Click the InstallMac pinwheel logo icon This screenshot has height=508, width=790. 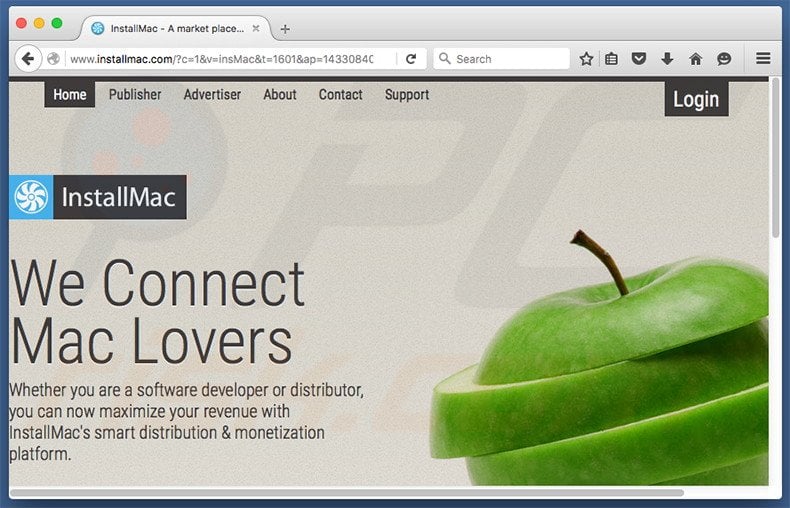[31, 197]
